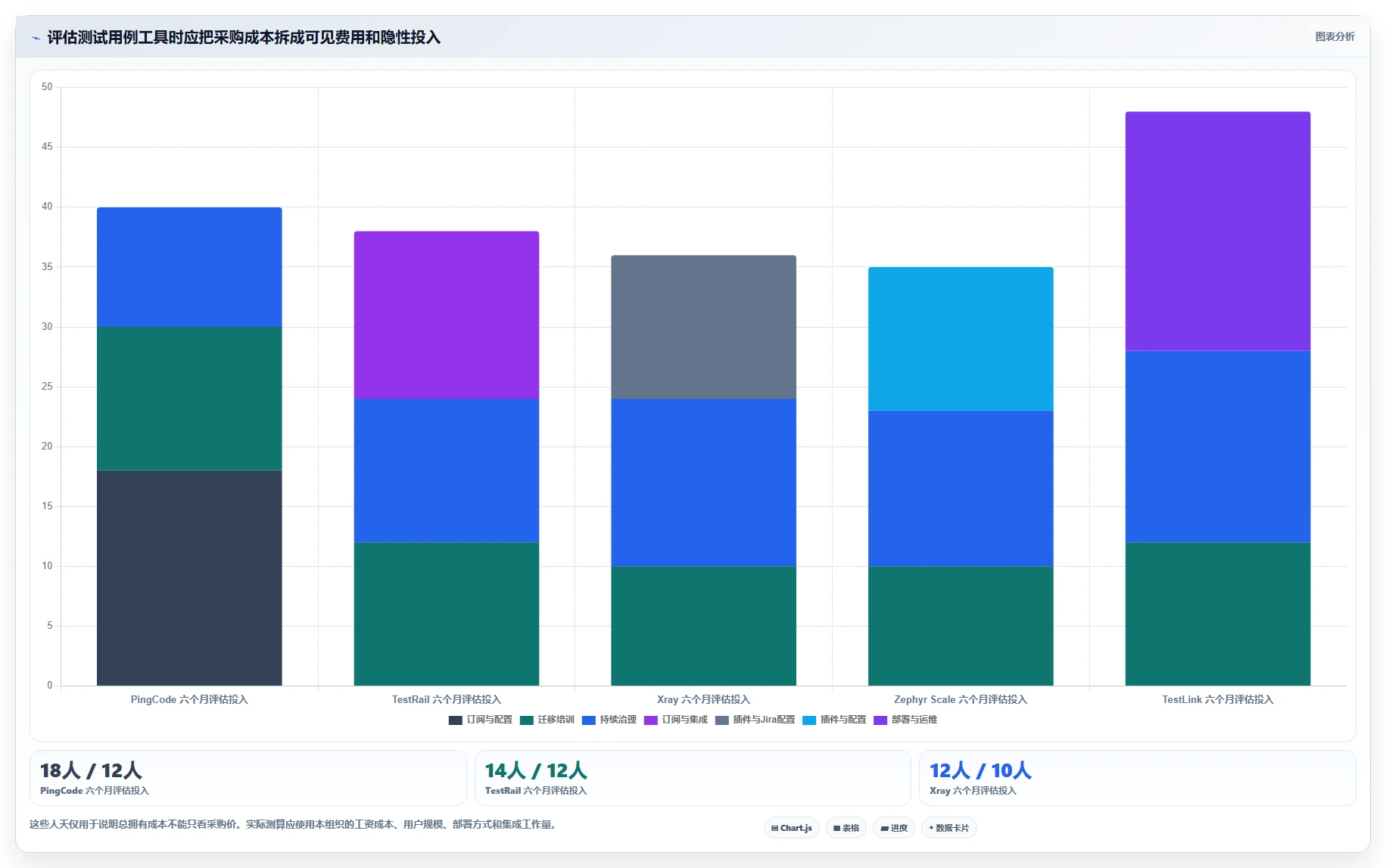Click the 进度 pill button
Image resolution: width=1386 pixels, height=868 pixels.
click(x=893, y=828)
